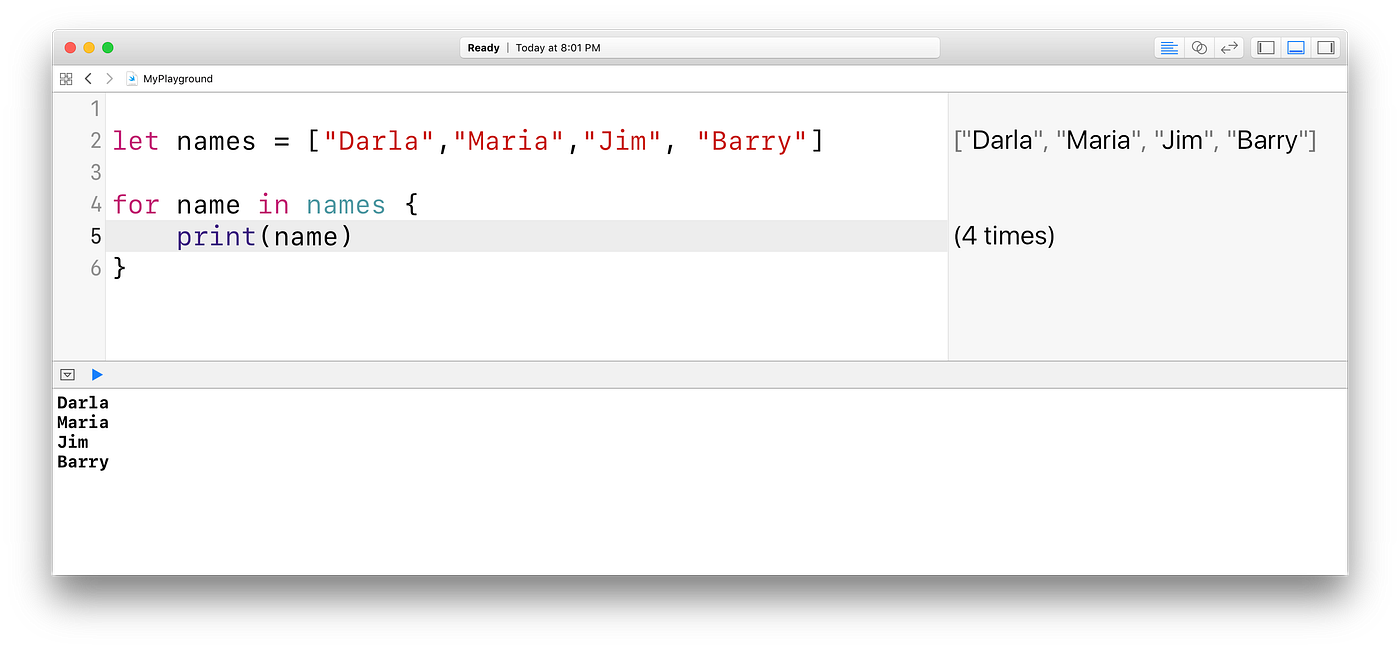Image resolution: width=1400 pixels, height=650 pixels.
Task: Click the green zoom traffic light button
Action: tap(105, 47)
